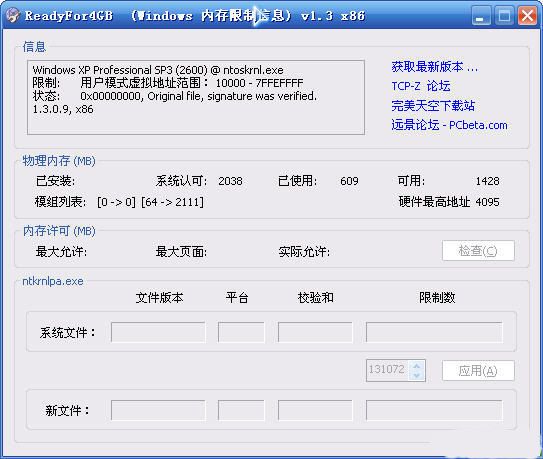Click the 平台 column header
The height and width of the screenshot is (459, 543).
(237, 298)
